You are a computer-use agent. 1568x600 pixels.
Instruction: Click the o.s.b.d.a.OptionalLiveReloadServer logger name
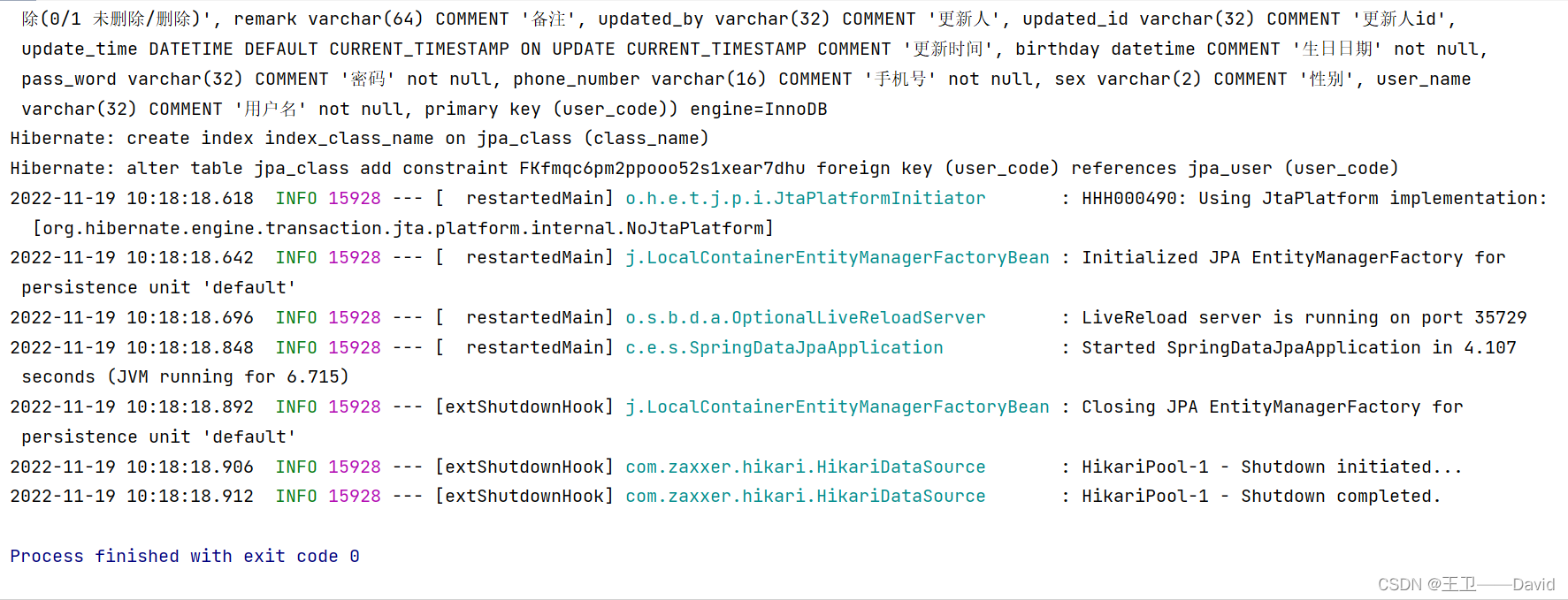[805, 317]
